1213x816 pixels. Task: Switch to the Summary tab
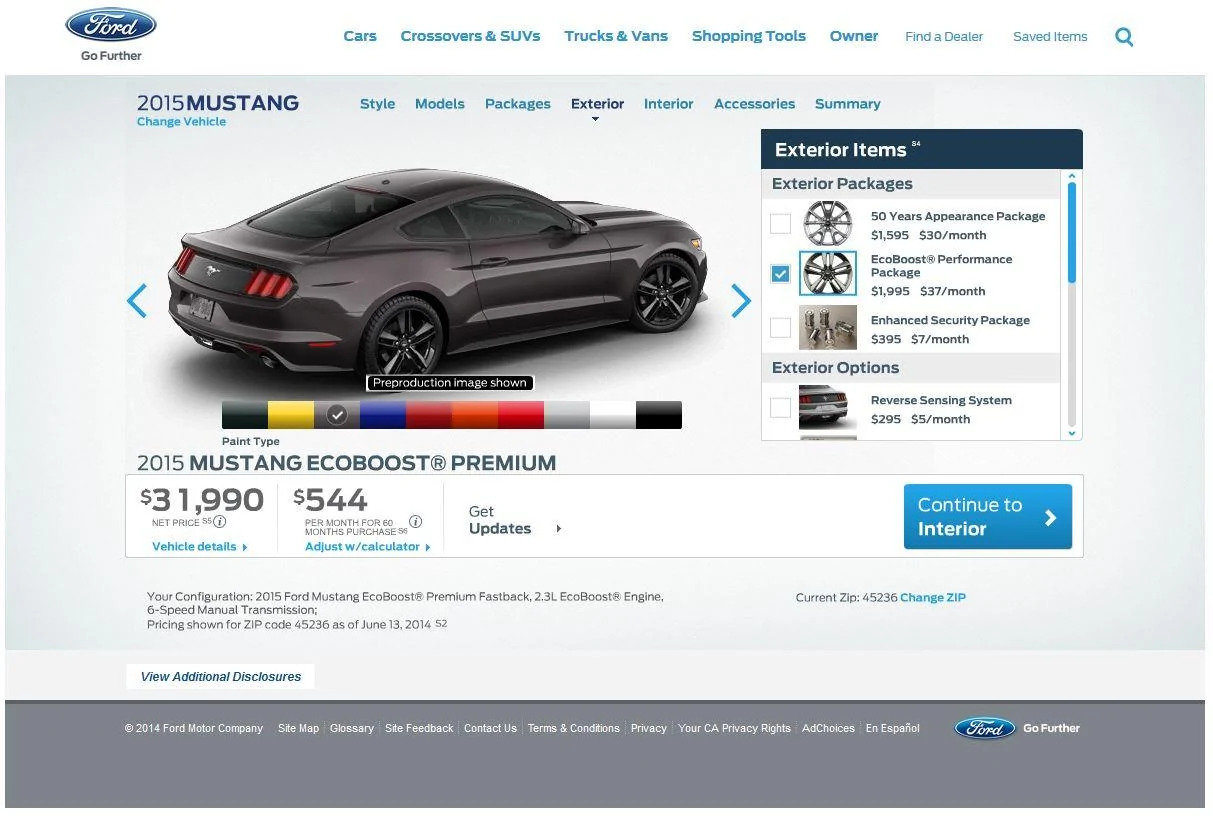(848, 104)
